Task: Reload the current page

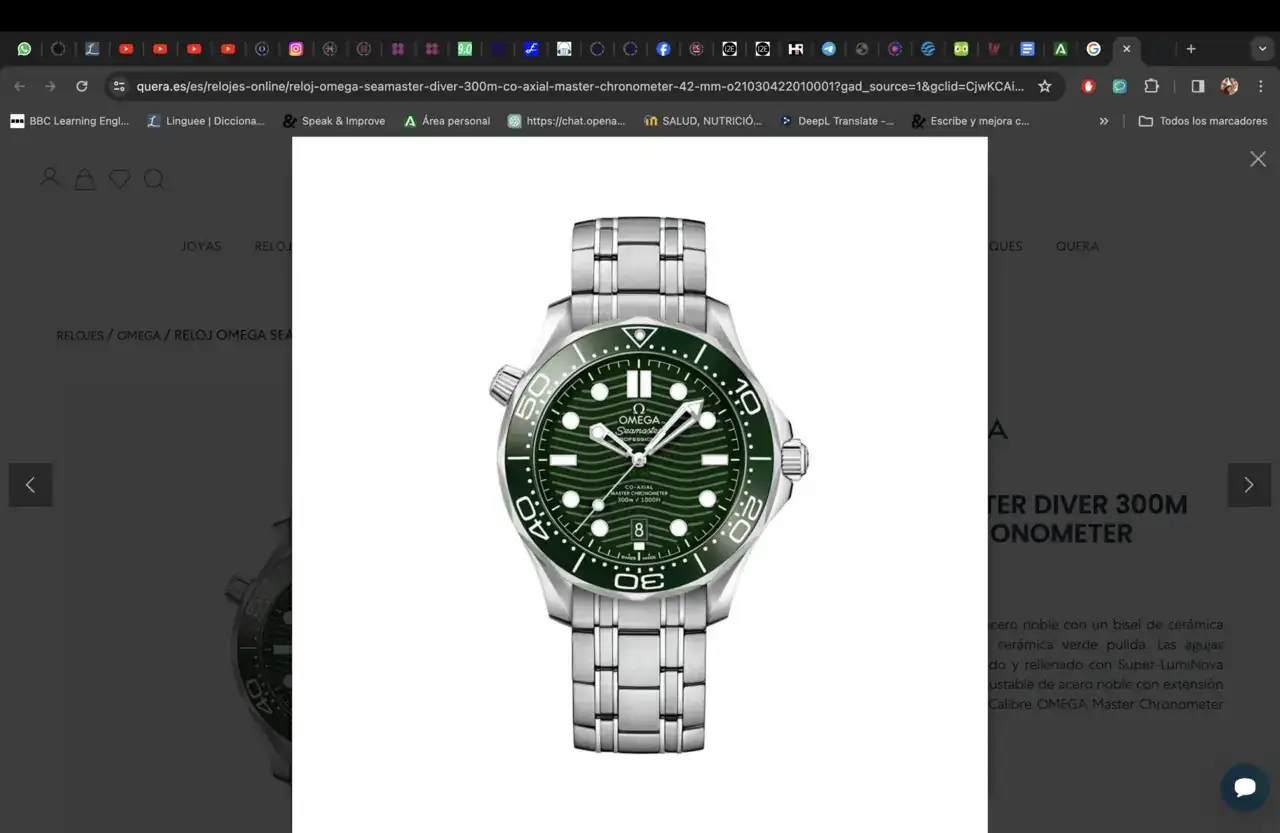Action: pos(82,86)
